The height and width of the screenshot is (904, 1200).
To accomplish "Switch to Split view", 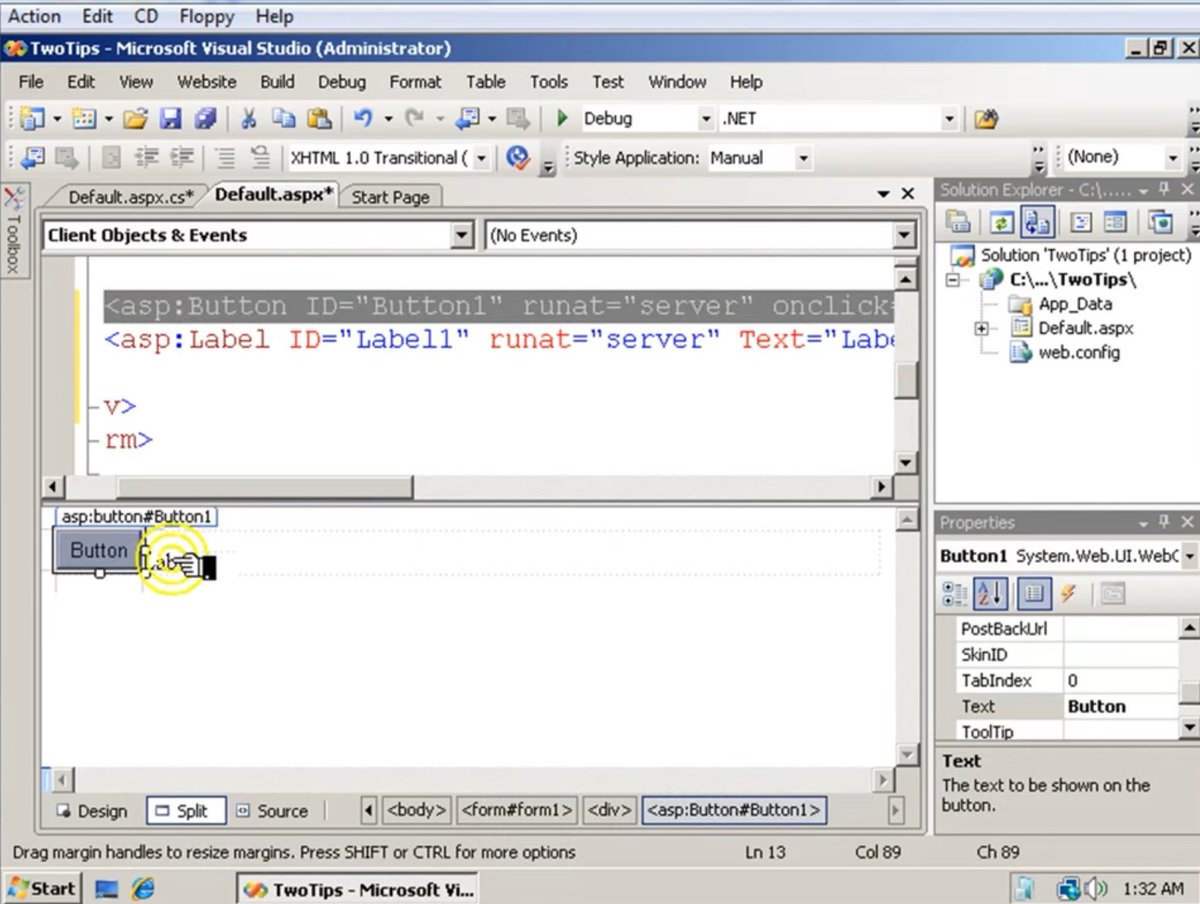I will tap(186, 811).
